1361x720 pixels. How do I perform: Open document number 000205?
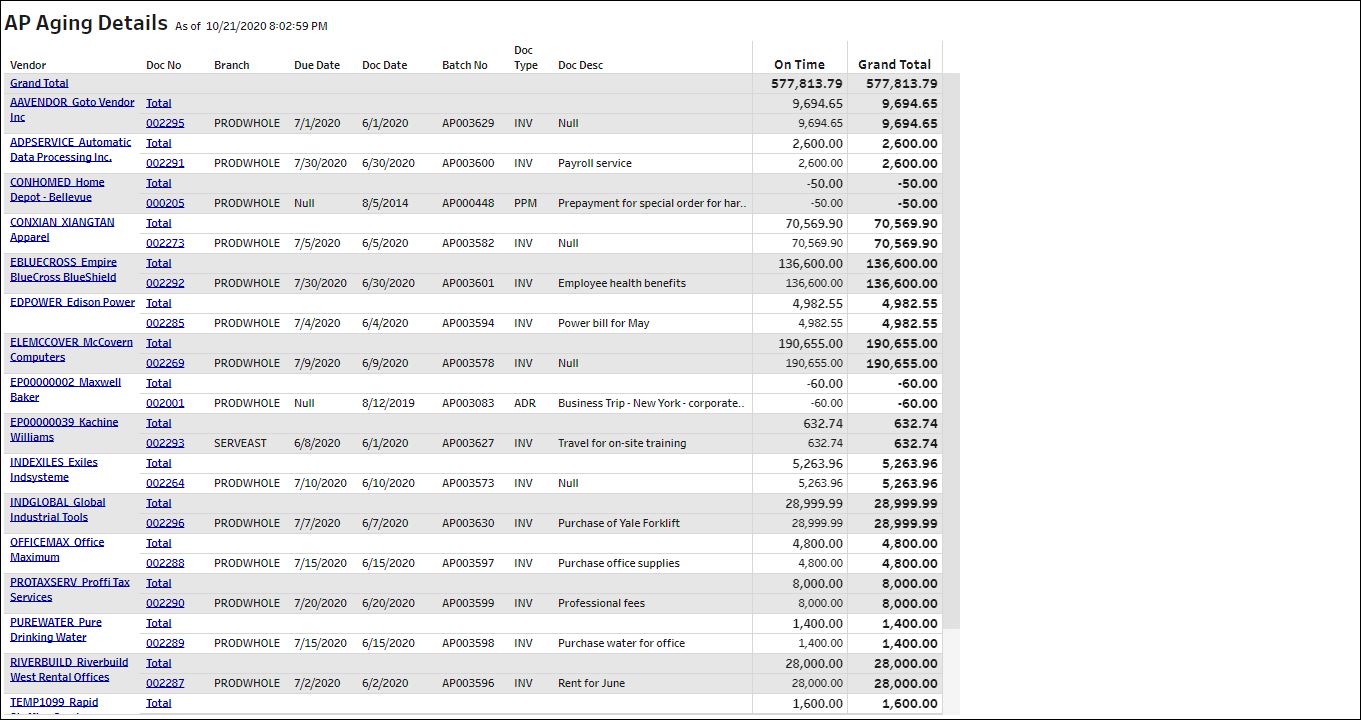[165, 203]
